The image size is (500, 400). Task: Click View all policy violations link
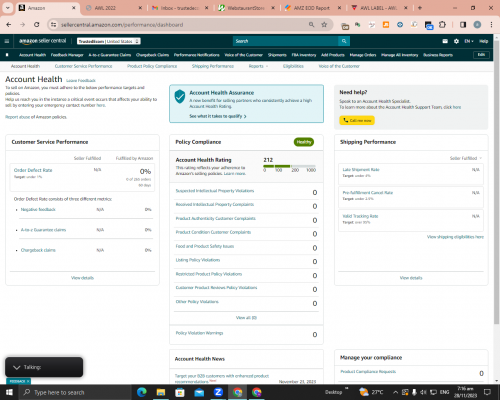[246, 318]
